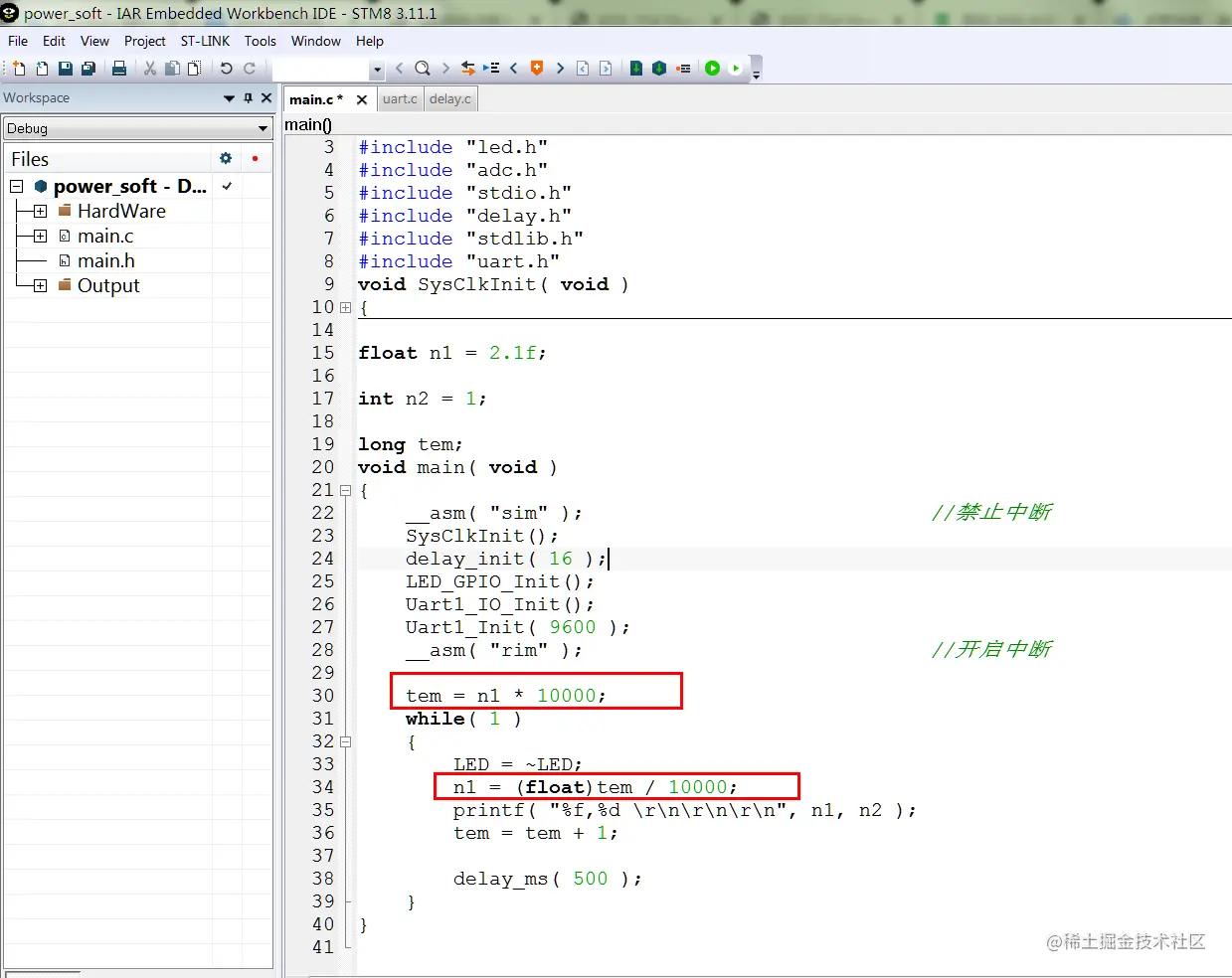Switch to the uart.c tab

tap(400, 99)
